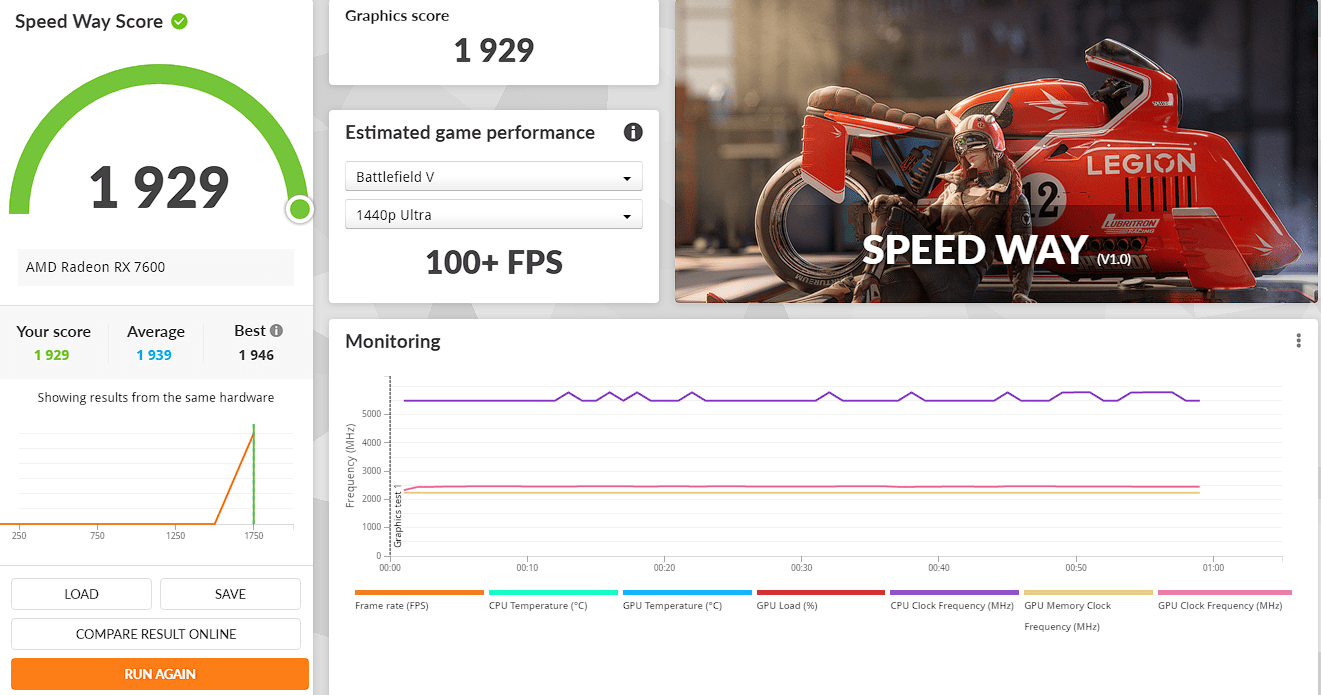Click the Your score label

tap(54, 331)
